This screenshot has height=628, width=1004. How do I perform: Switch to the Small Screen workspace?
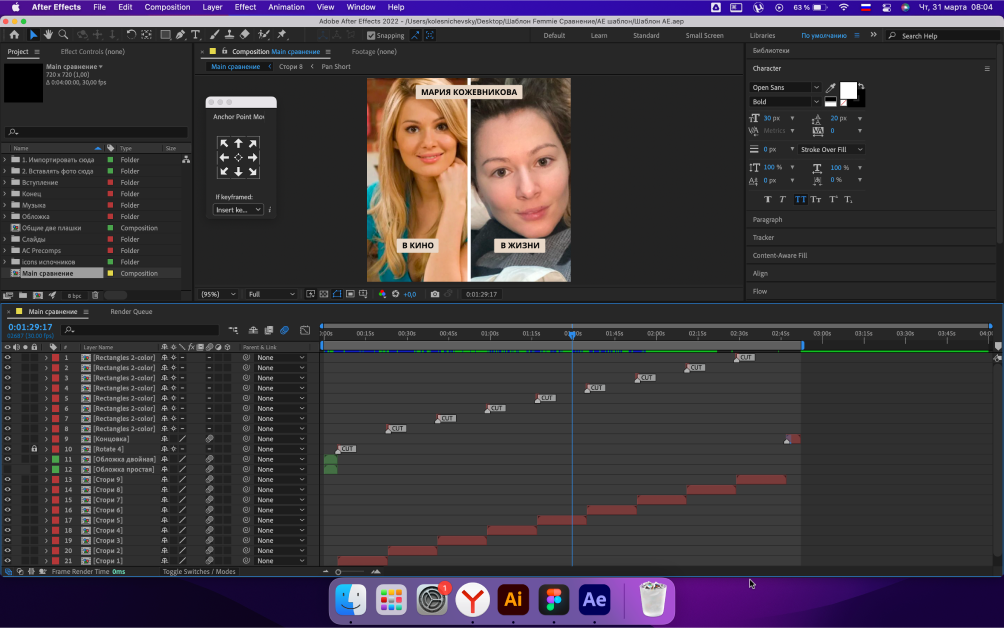click(x=704, y=35)
